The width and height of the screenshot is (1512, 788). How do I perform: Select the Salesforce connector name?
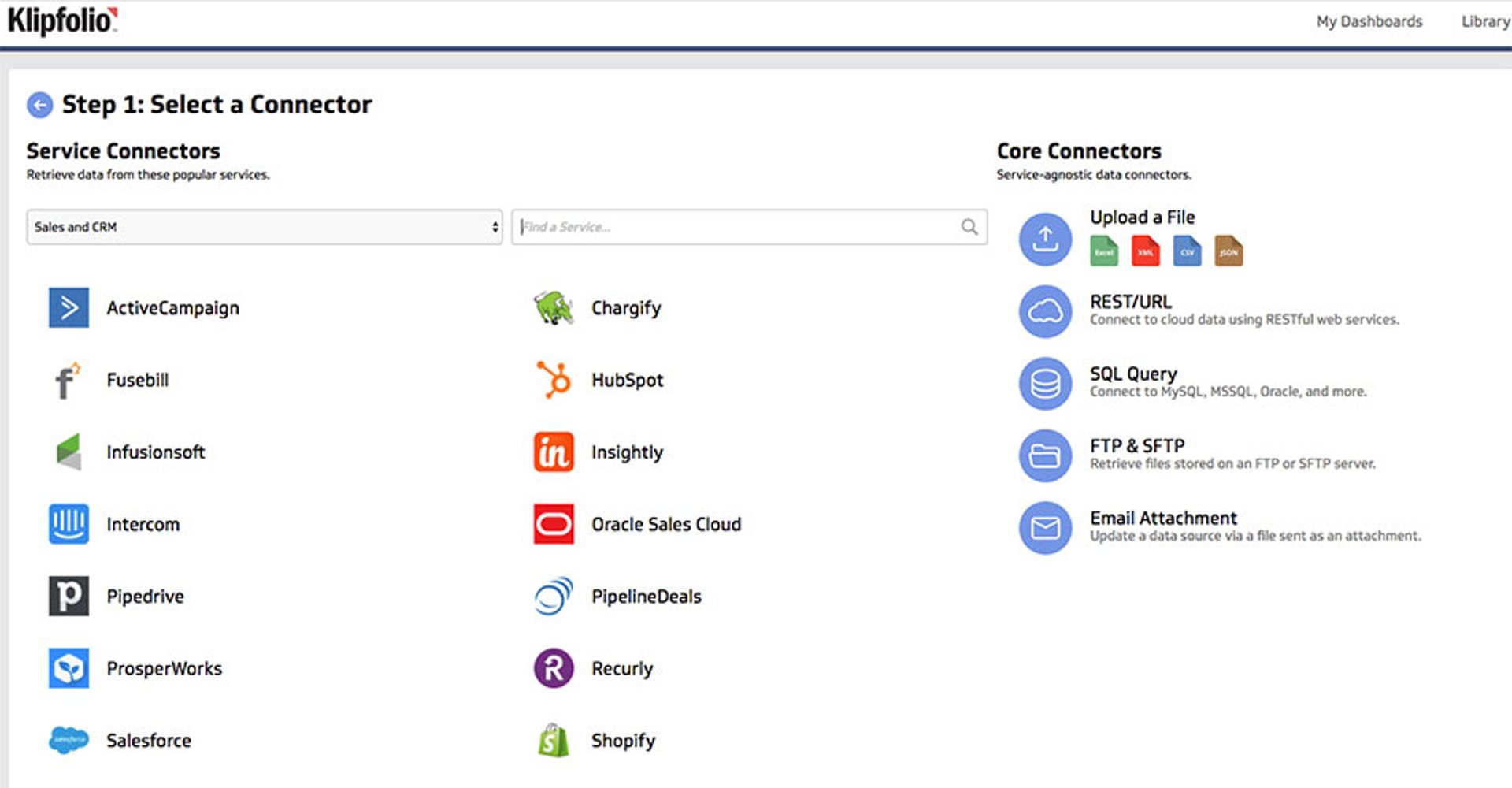coord(149,741)
